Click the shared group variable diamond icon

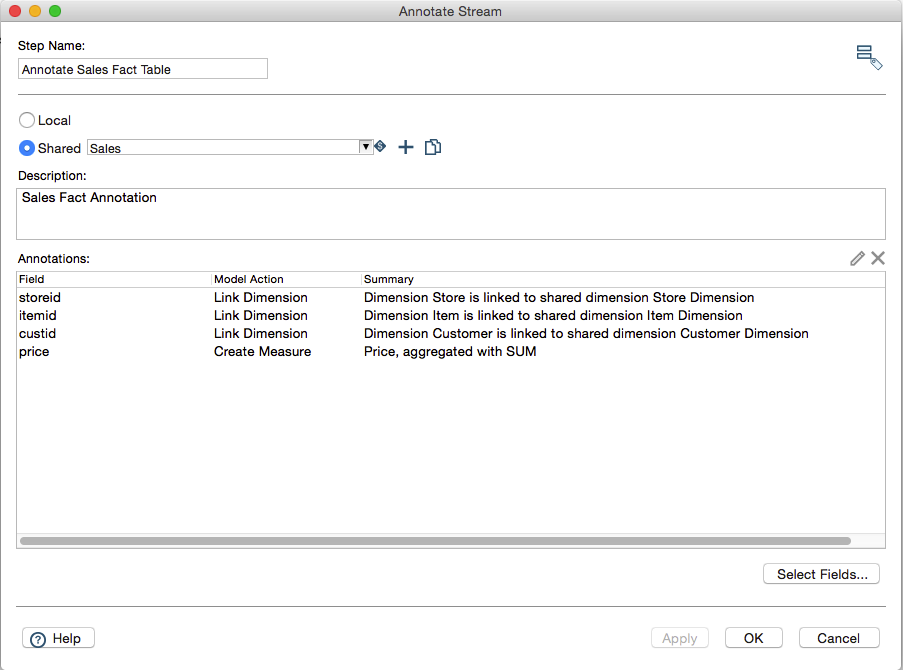[x=380, y=147]
